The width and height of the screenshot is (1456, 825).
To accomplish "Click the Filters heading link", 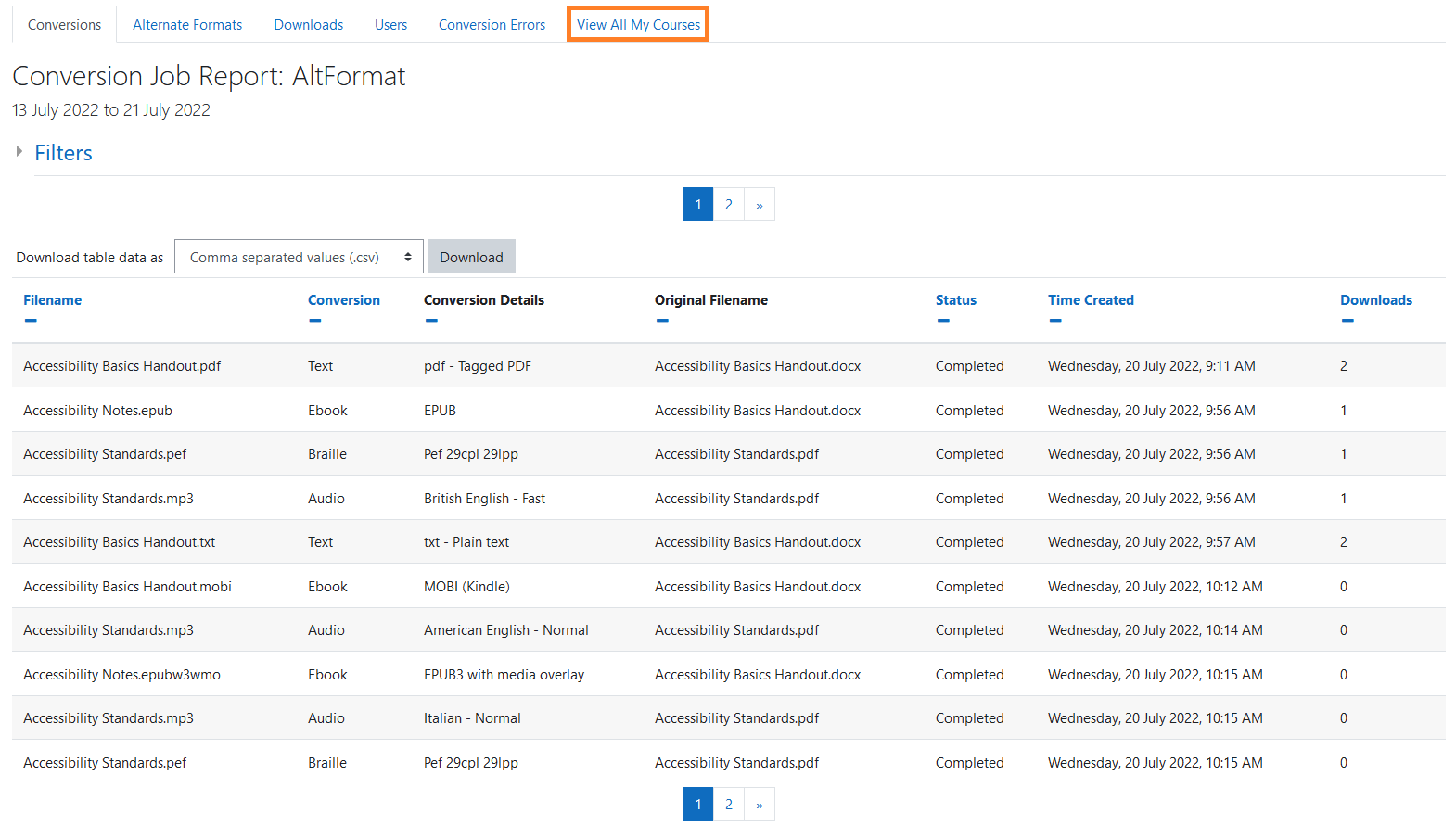I will pyautogui.click(x=63, y=153).
